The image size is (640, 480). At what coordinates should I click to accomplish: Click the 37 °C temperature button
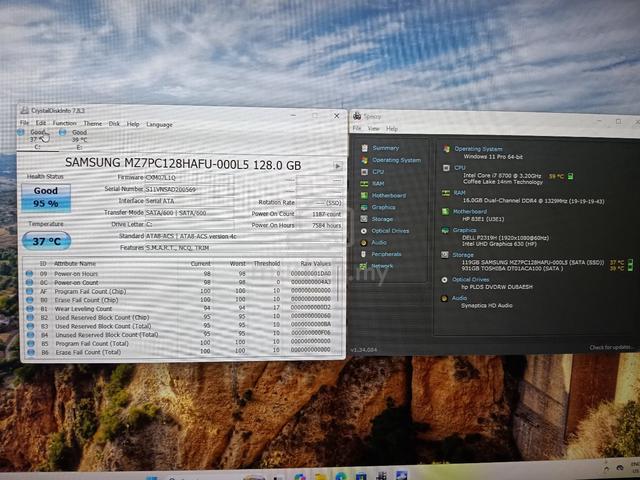46,241
